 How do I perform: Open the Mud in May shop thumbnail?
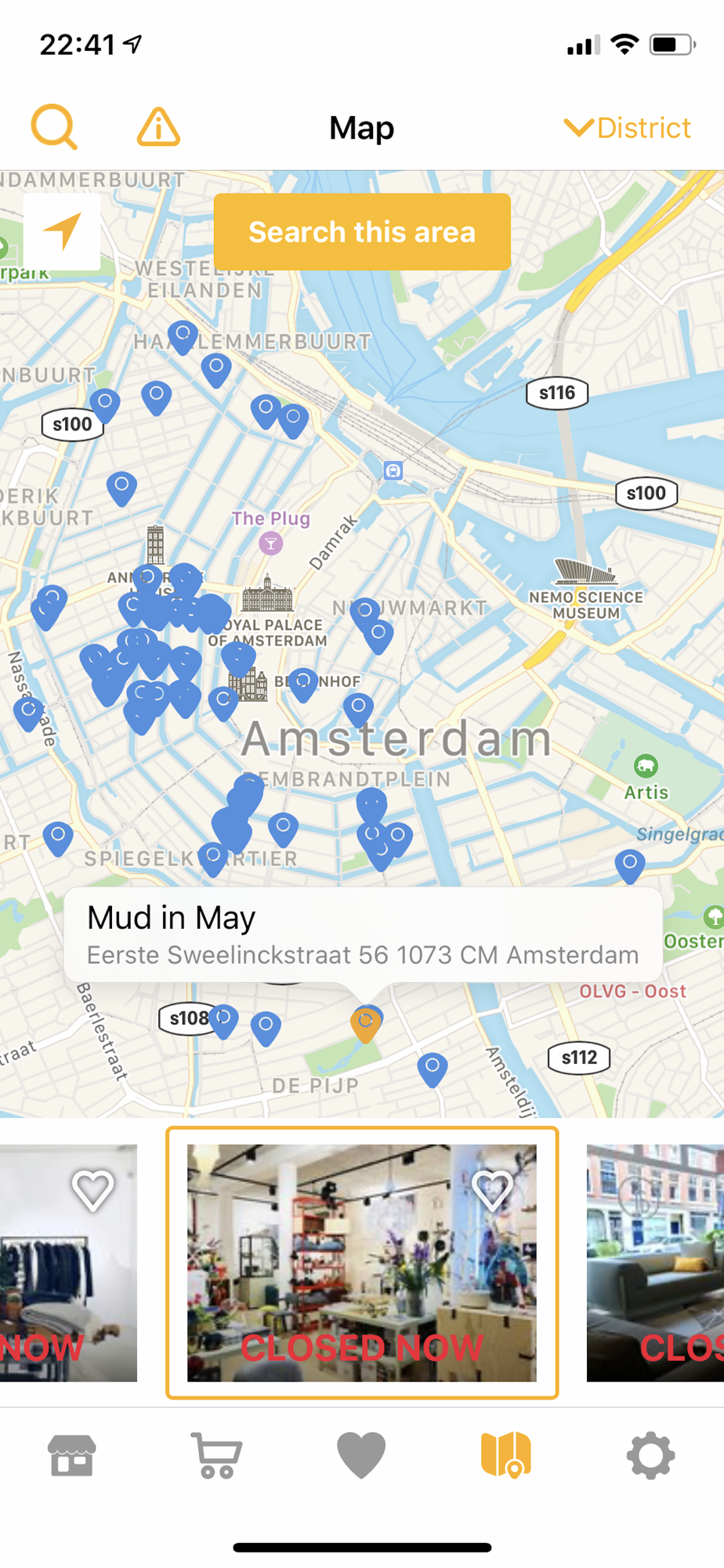tap(362, 1263)
